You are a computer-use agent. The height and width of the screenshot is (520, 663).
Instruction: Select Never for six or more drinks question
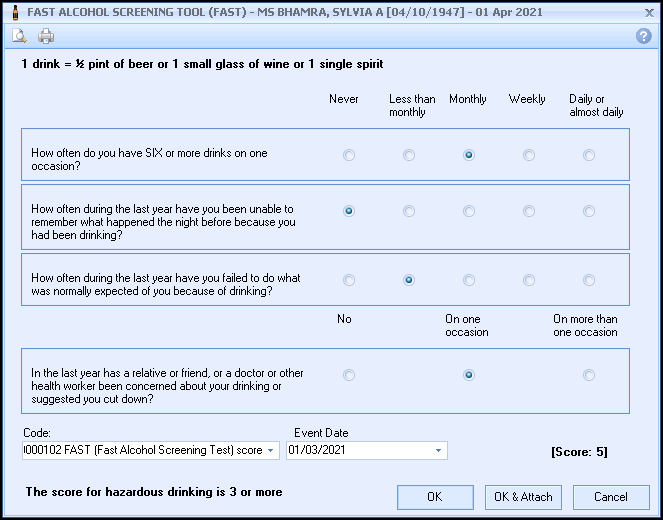click(x=349, y=155)
